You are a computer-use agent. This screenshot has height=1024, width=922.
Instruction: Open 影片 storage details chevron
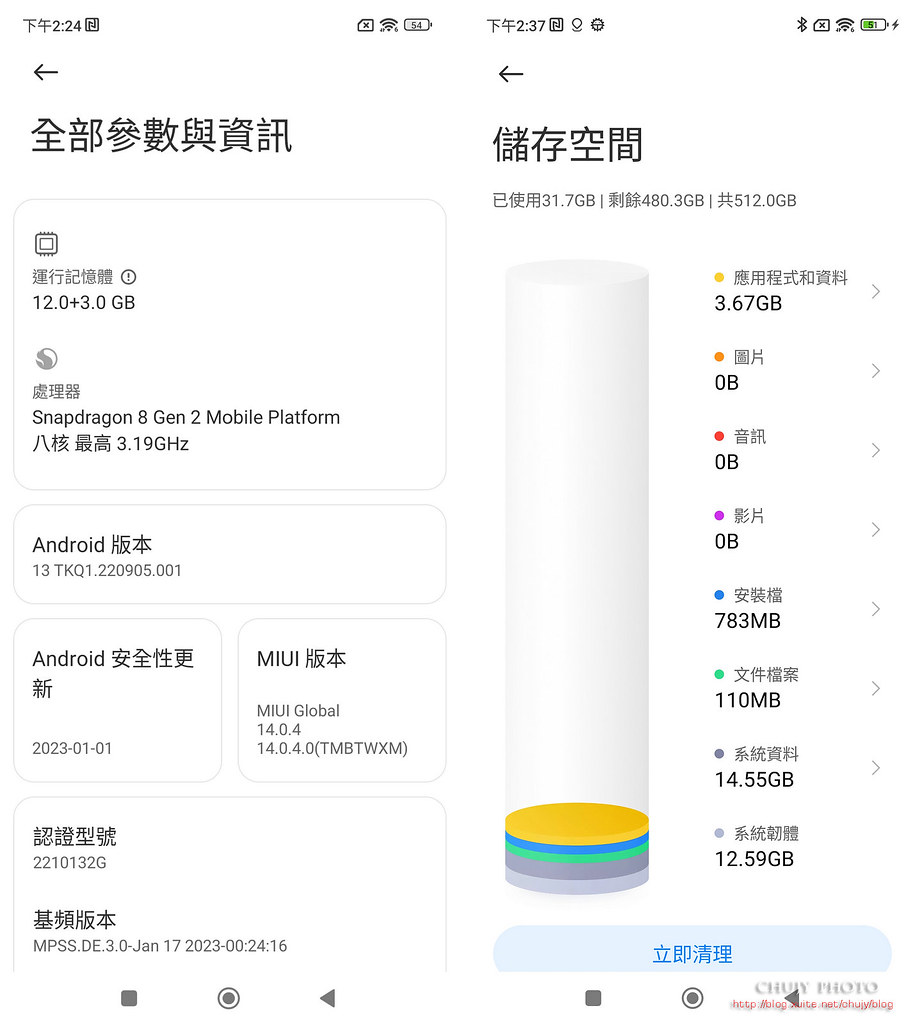[876, 530]
